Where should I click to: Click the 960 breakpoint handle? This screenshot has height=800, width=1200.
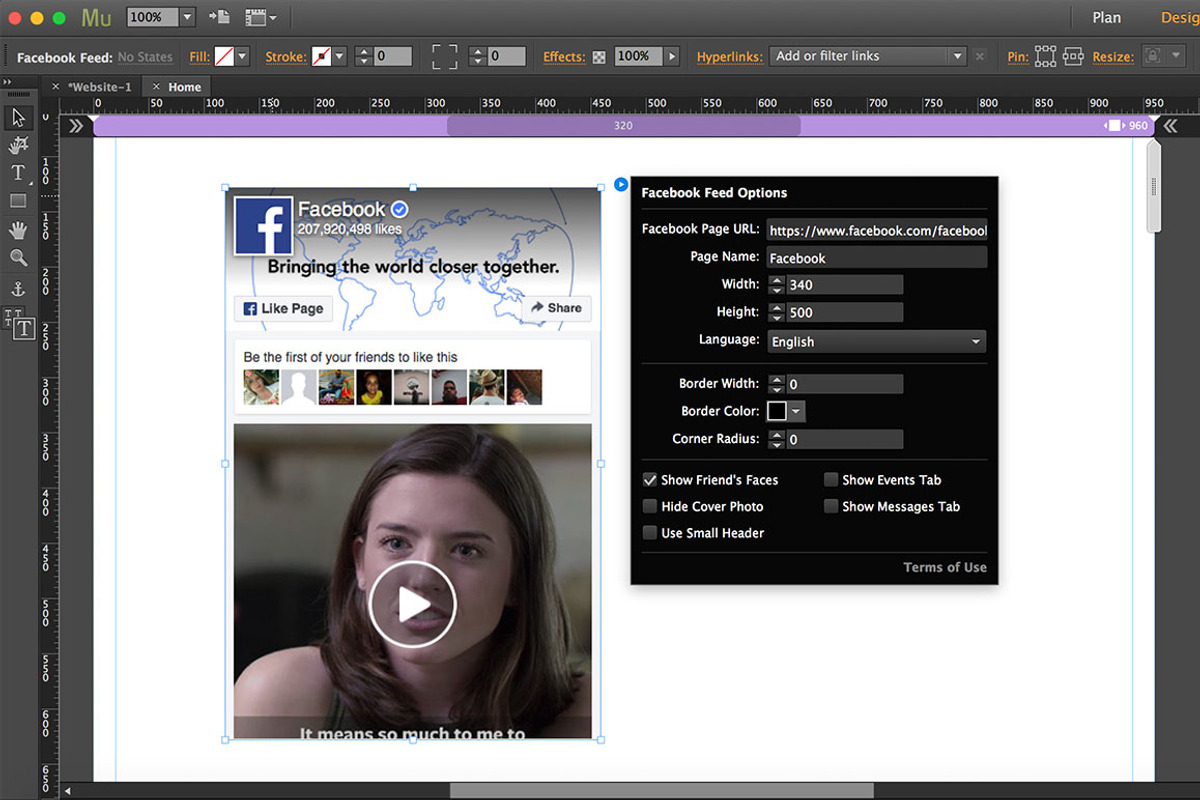tap(1113, 126)
